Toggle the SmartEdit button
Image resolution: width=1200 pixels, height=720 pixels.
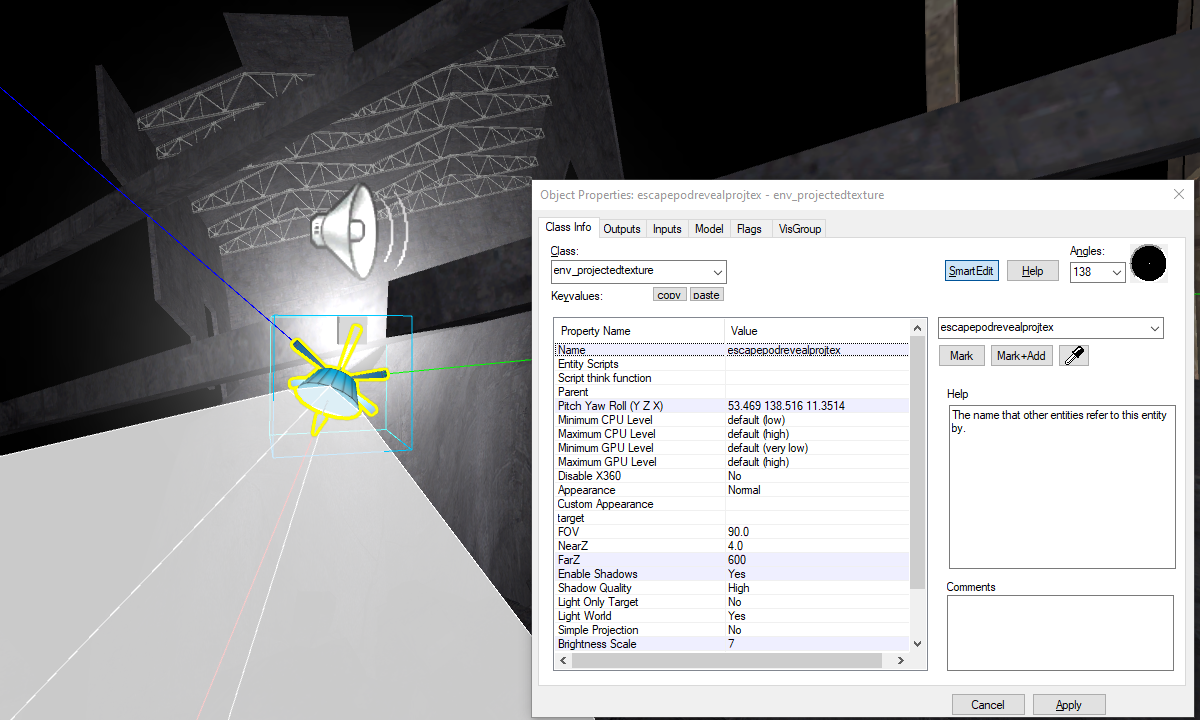tap(972, 271)
